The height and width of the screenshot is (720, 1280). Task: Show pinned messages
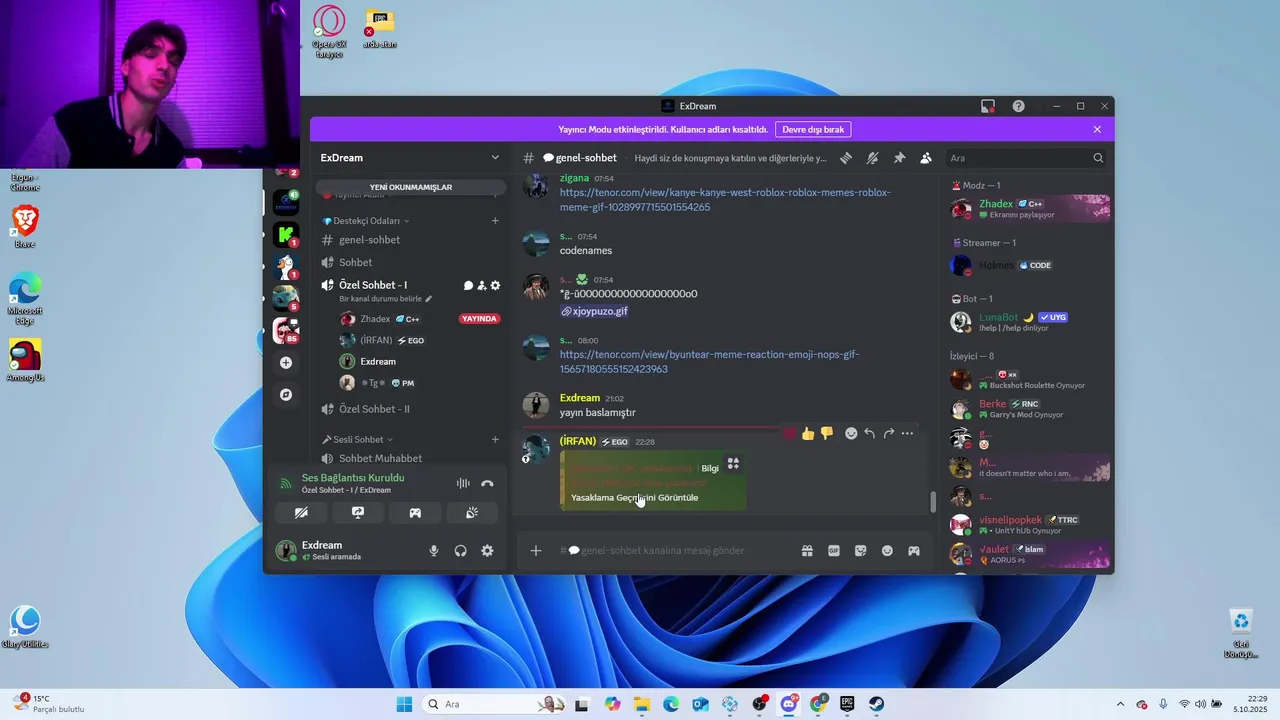(899, 158)
